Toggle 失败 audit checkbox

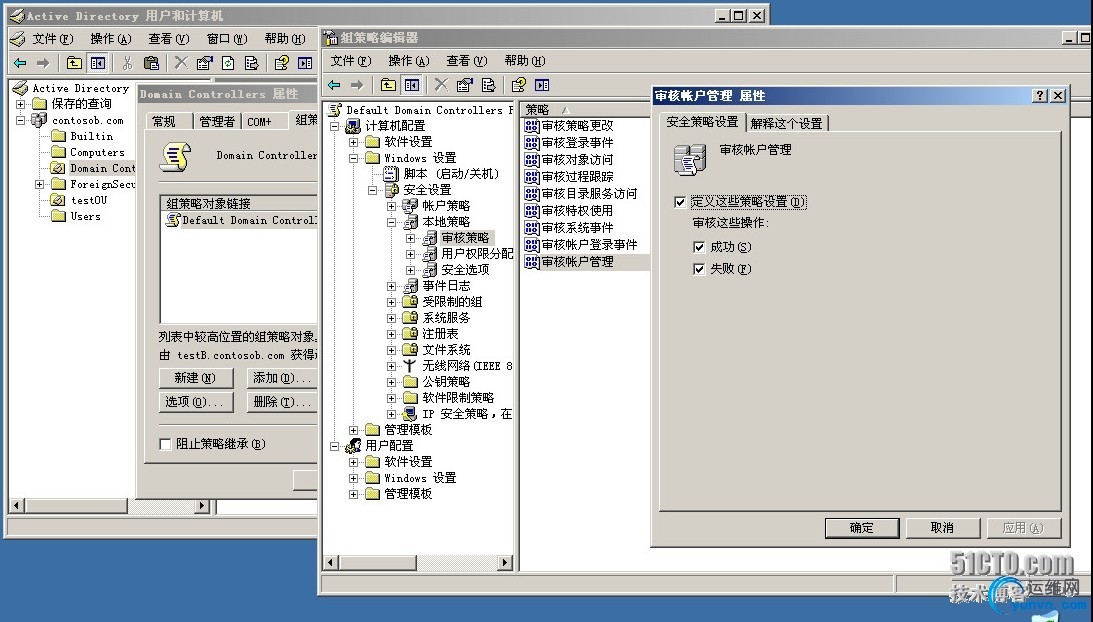[699, 269]
